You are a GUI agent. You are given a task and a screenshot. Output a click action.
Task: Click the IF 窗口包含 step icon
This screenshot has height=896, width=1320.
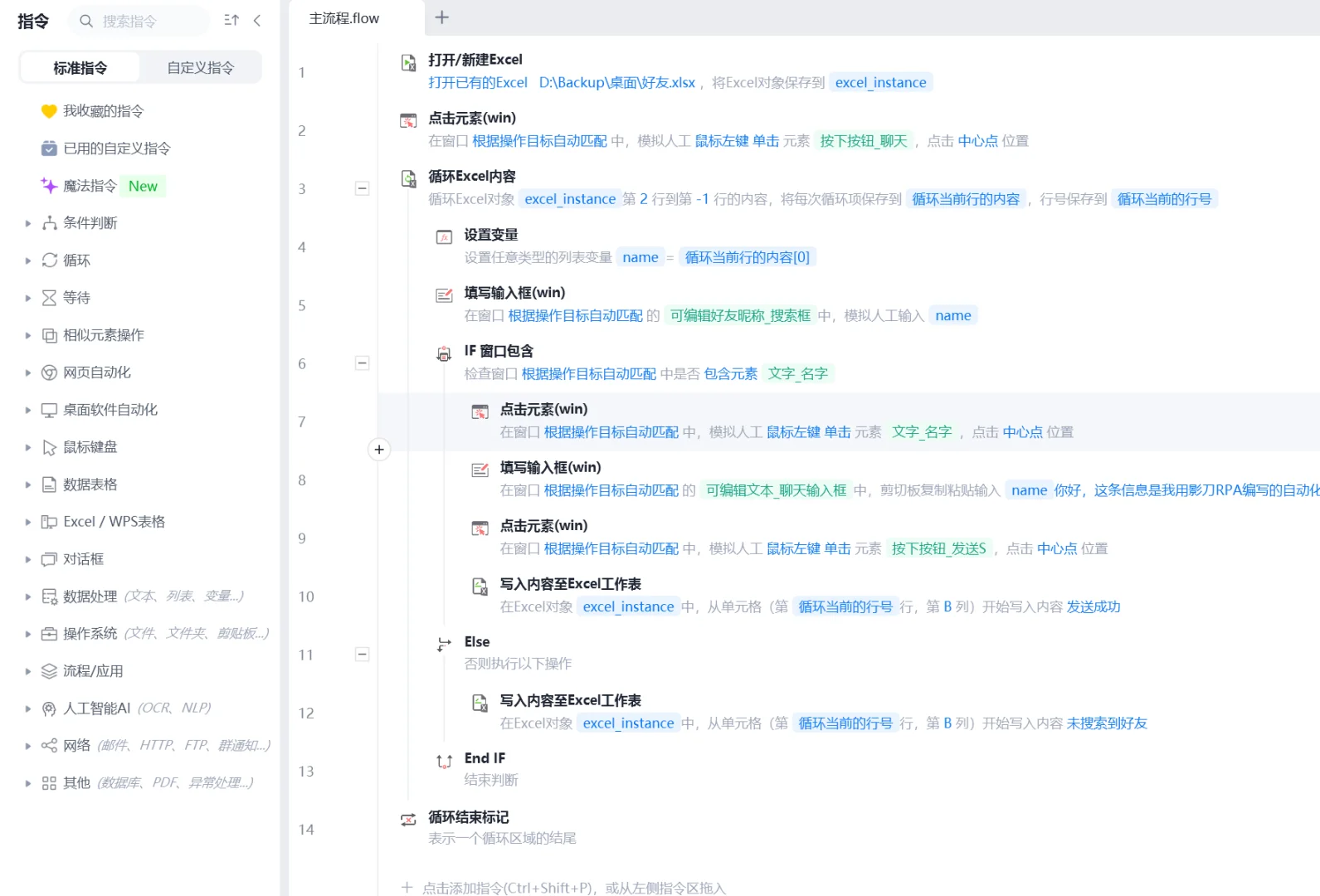pos(444,354)
